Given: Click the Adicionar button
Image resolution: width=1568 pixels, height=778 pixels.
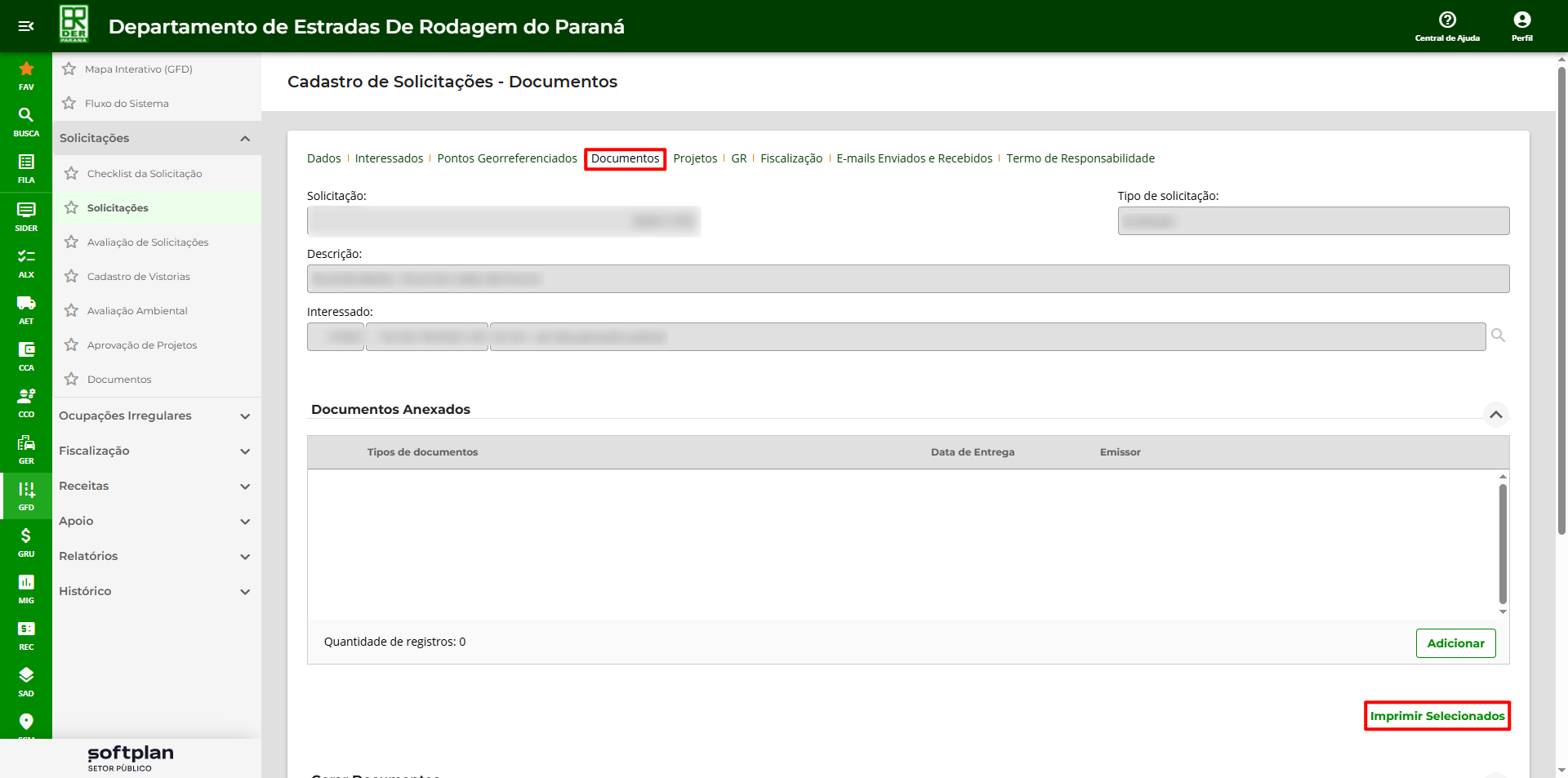Looking at the screenshot, I should pos(1455,643).
